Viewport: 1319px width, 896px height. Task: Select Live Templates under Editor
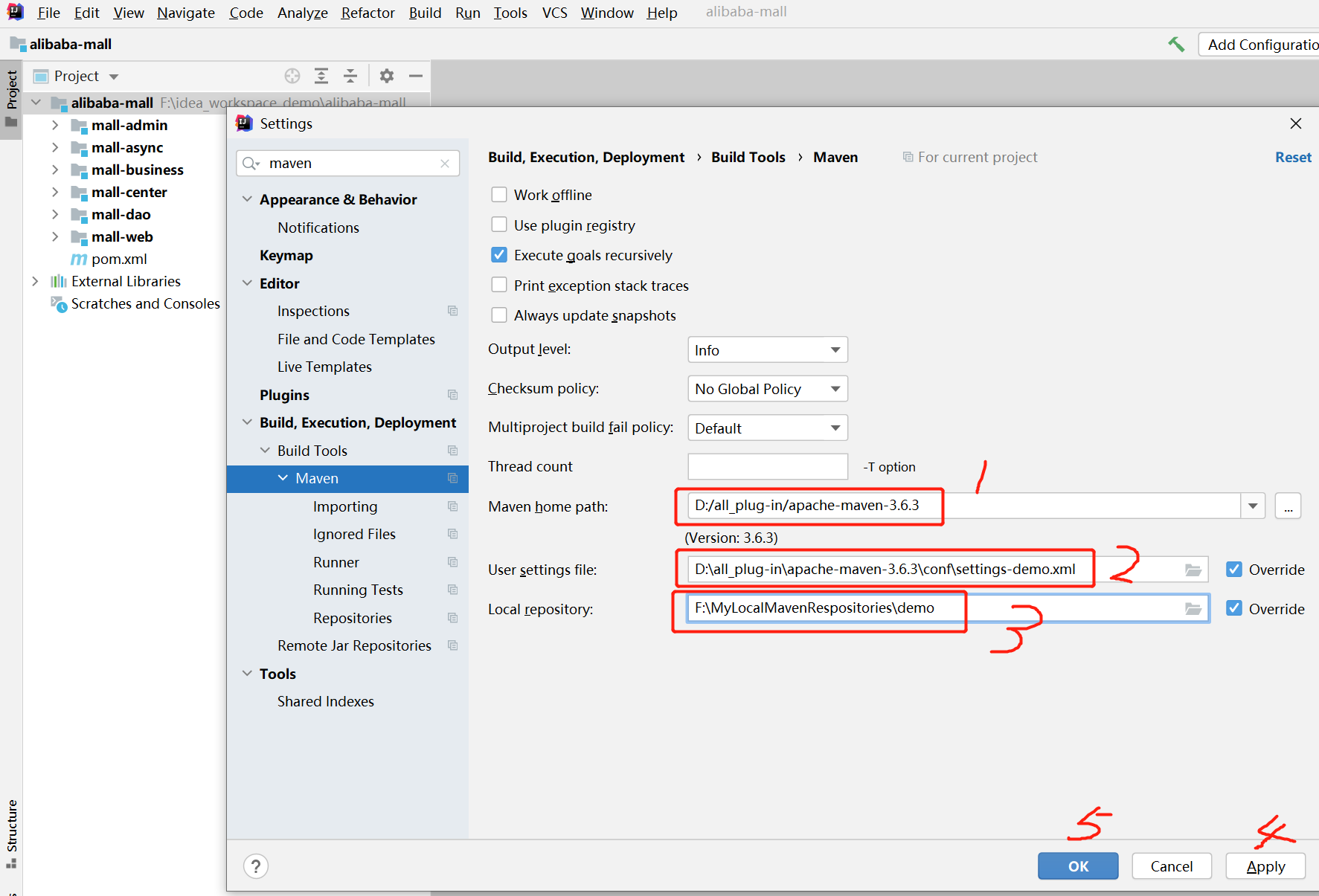pos(324,367)
